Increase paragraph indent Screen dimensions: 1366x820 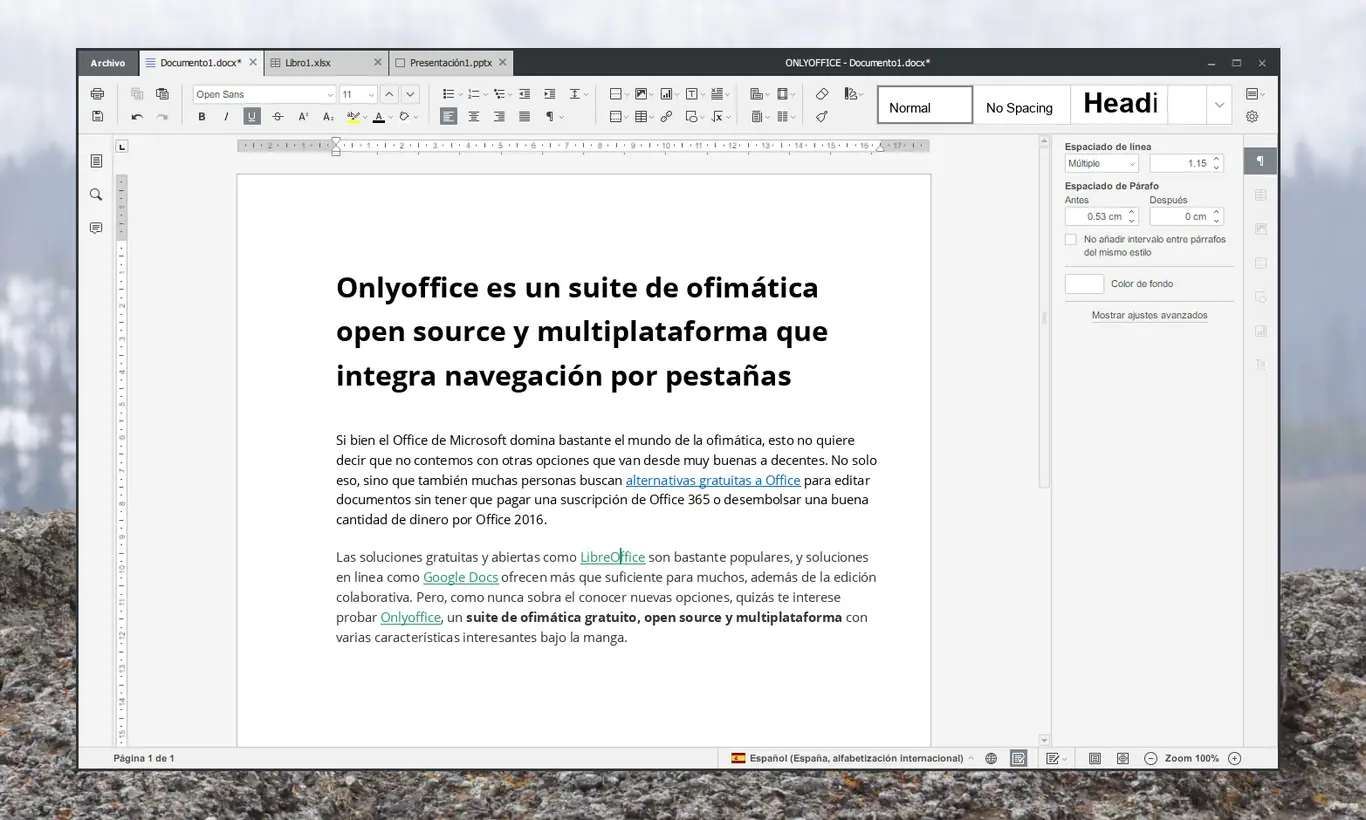[x=549, y=94]
